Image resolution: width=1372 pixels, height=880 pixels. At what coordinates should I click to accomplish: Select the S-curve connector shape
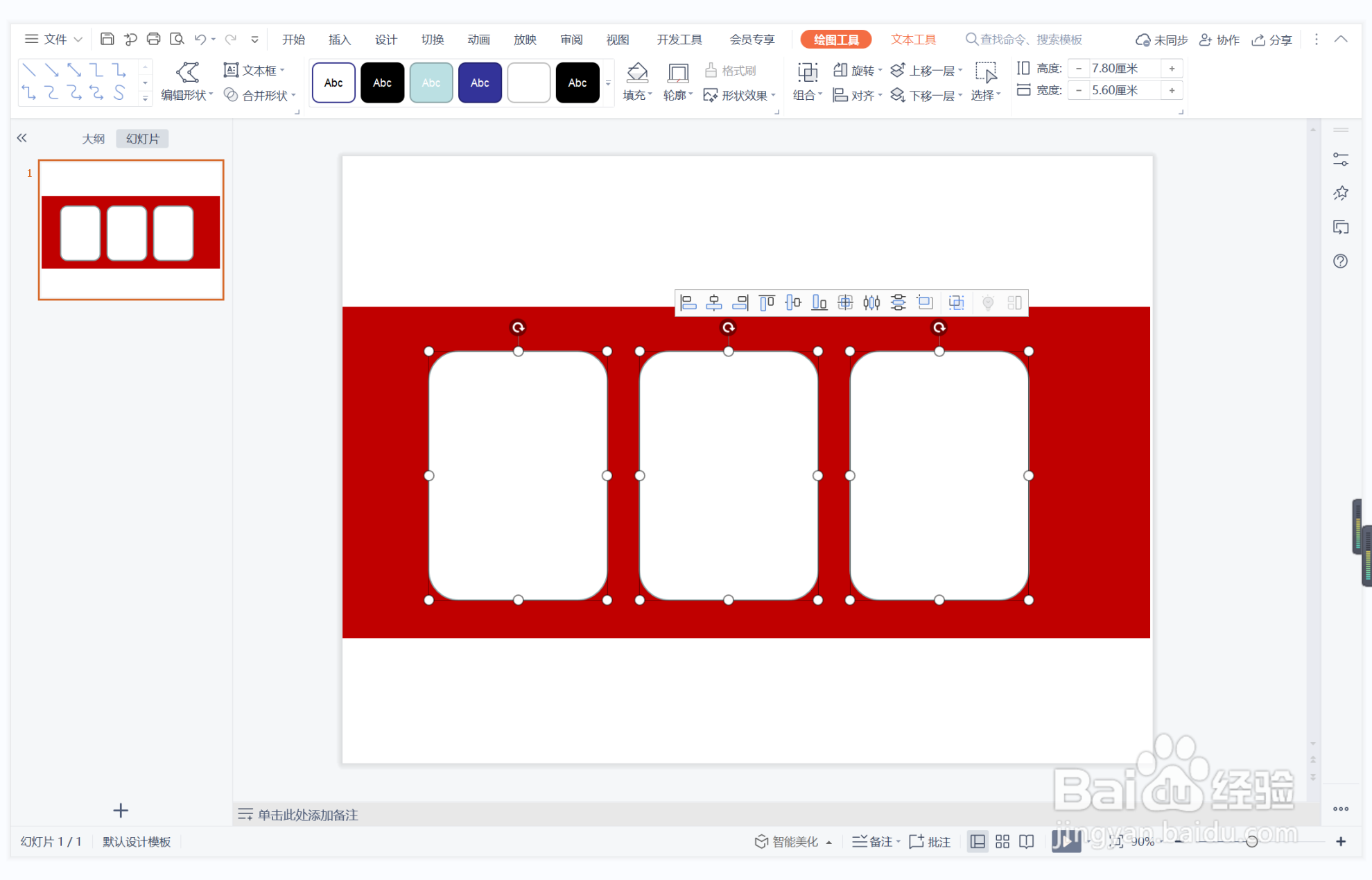coord(120,93)
